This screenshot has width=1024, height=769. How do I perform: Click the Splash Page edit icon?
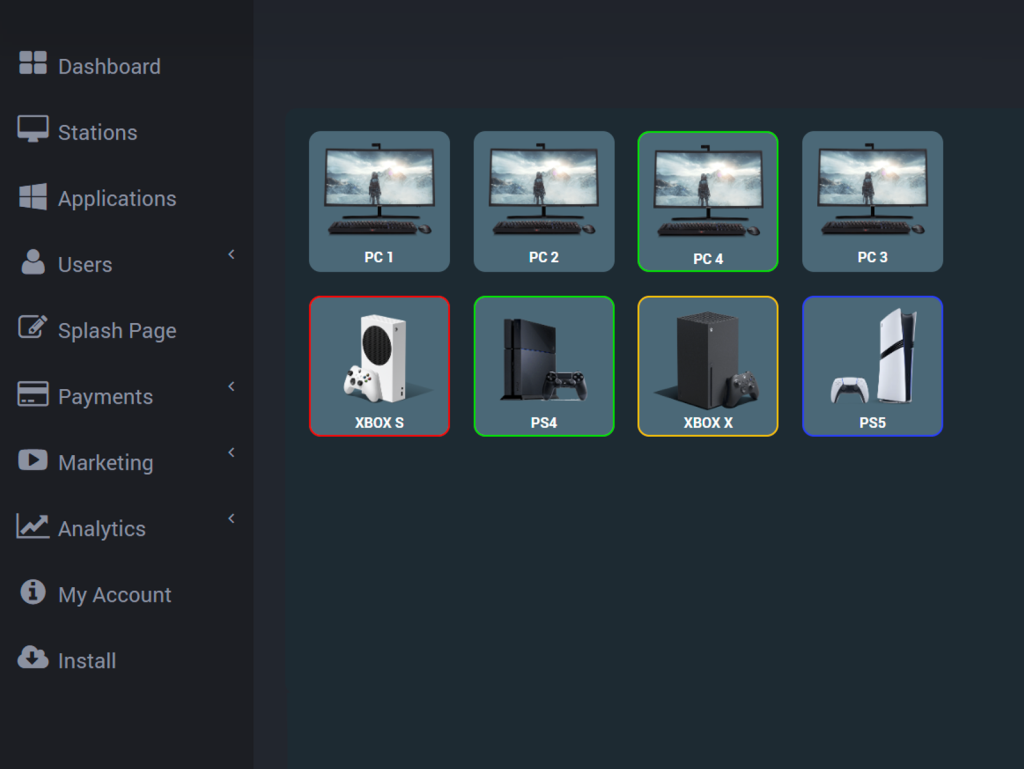click(33, 328)
